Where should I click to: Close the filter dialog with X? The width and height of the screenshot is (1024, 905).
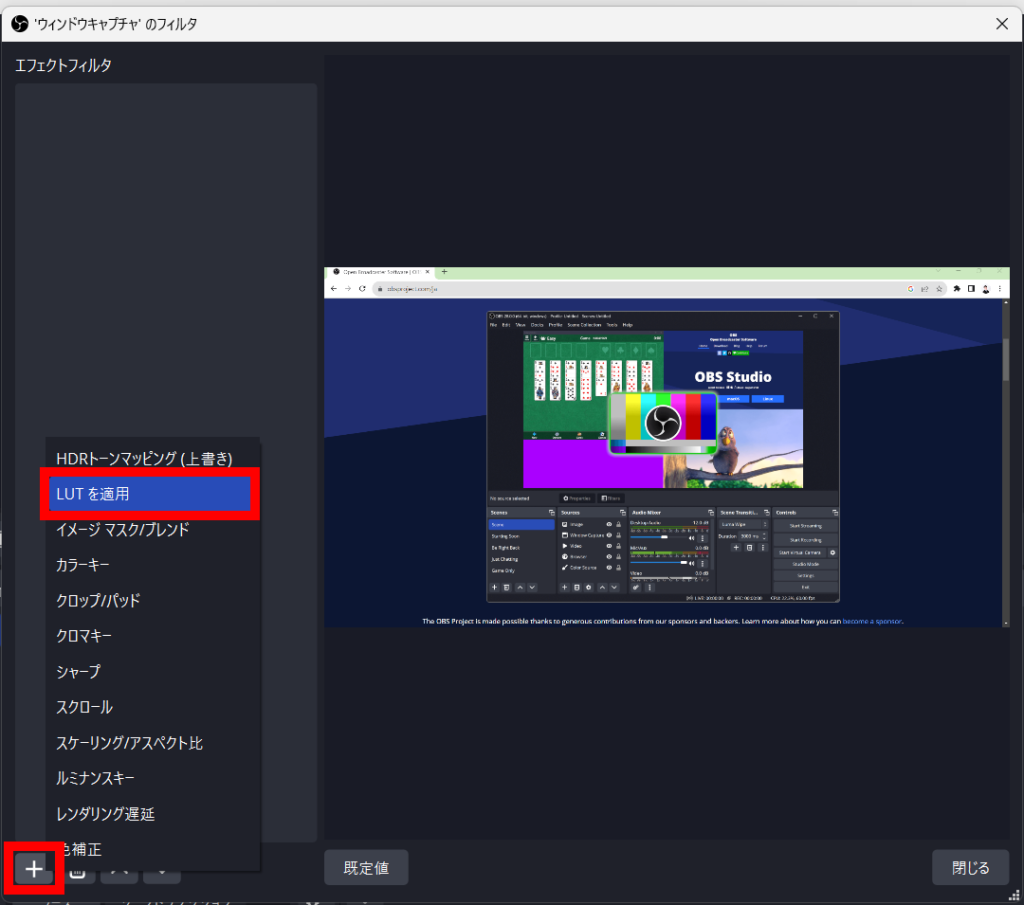(1001, 22)
